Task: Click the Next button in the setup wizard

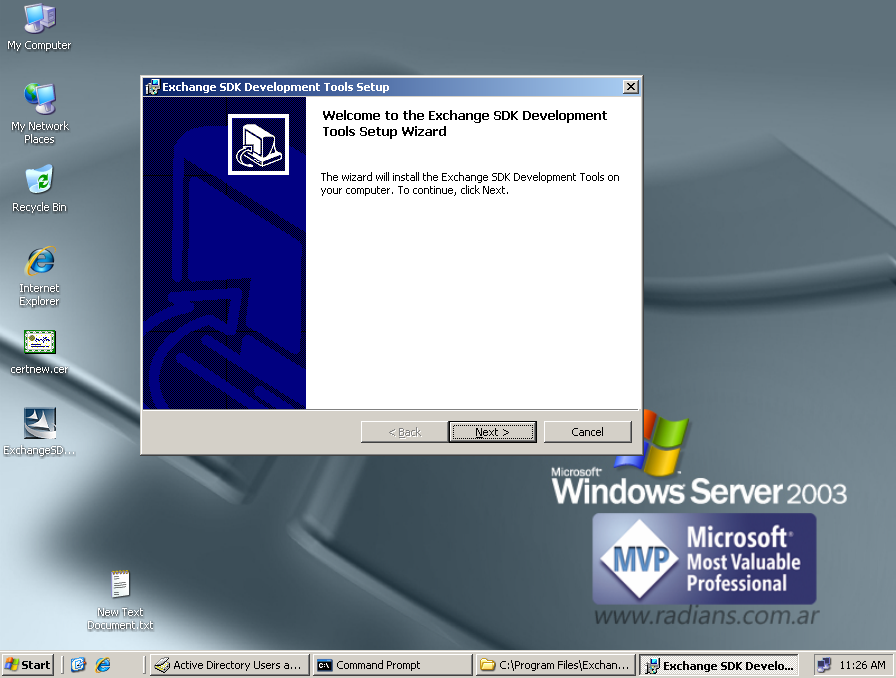Action: pos(492,432)
